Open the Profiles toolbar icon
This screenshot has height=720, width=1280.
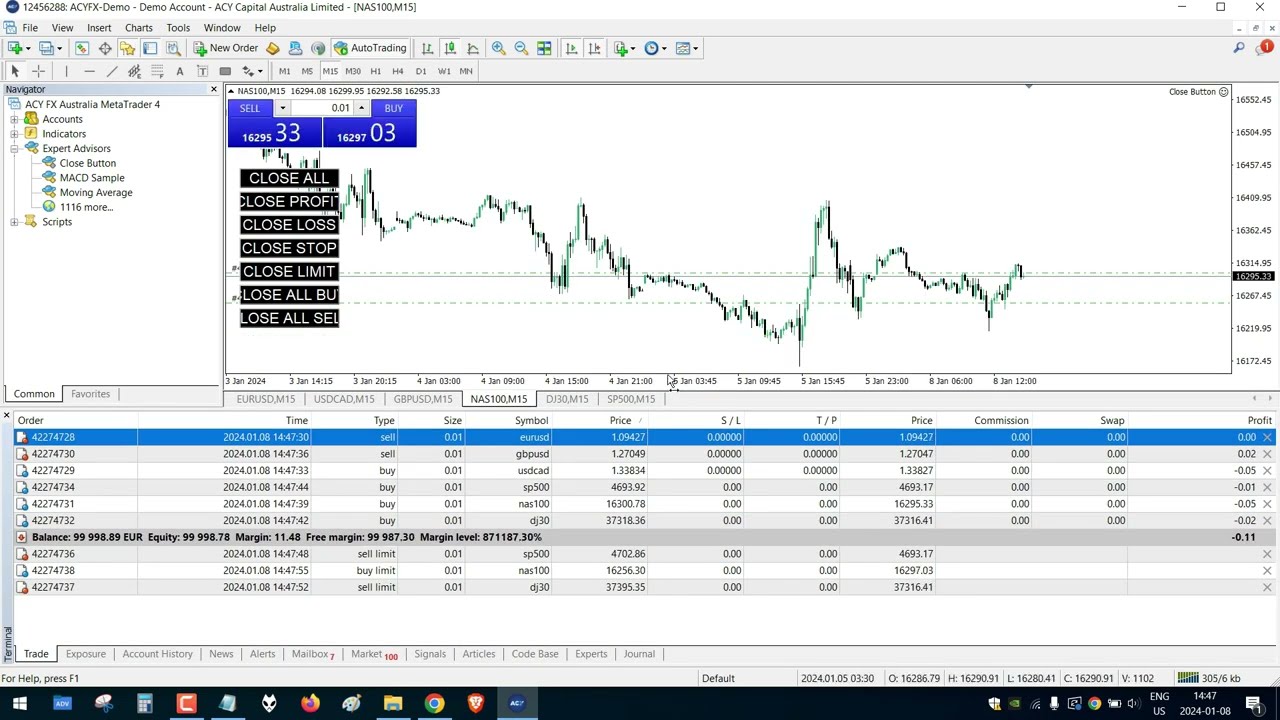(48, 48)
